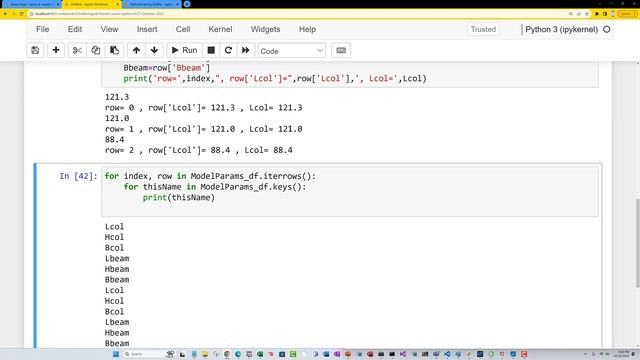Click the first 'Hbeam' output line
This screenshot has height=360, width=640.
(x=117, y=269)
